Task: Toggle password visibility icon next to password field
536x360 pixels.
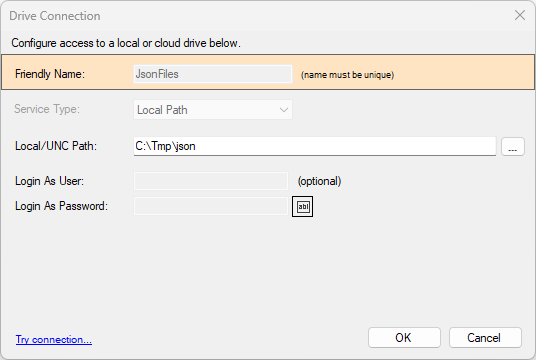Action: [x=303, y=206]
